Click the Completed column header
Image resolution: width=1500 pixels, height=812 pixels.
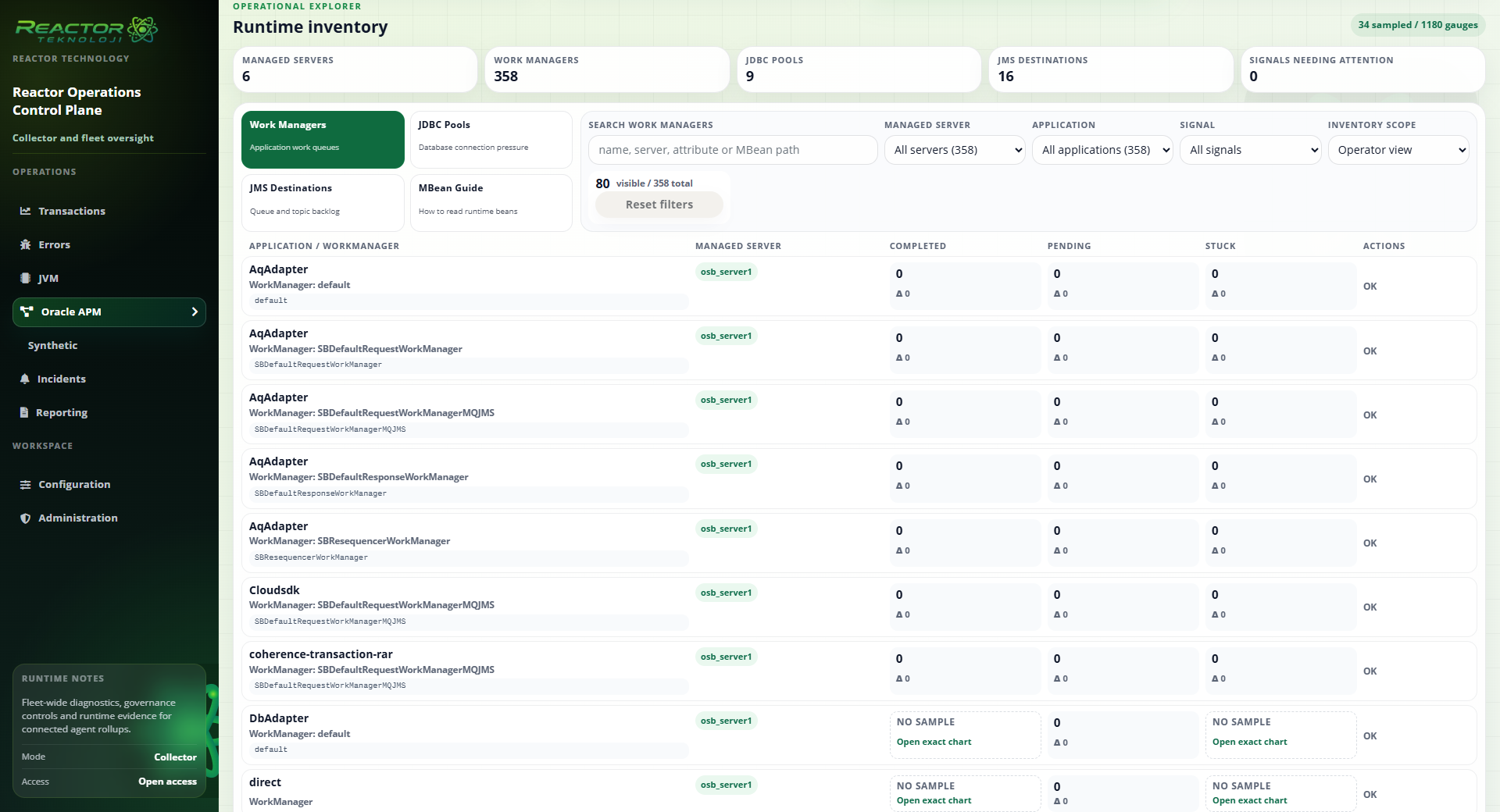point(918,246)
